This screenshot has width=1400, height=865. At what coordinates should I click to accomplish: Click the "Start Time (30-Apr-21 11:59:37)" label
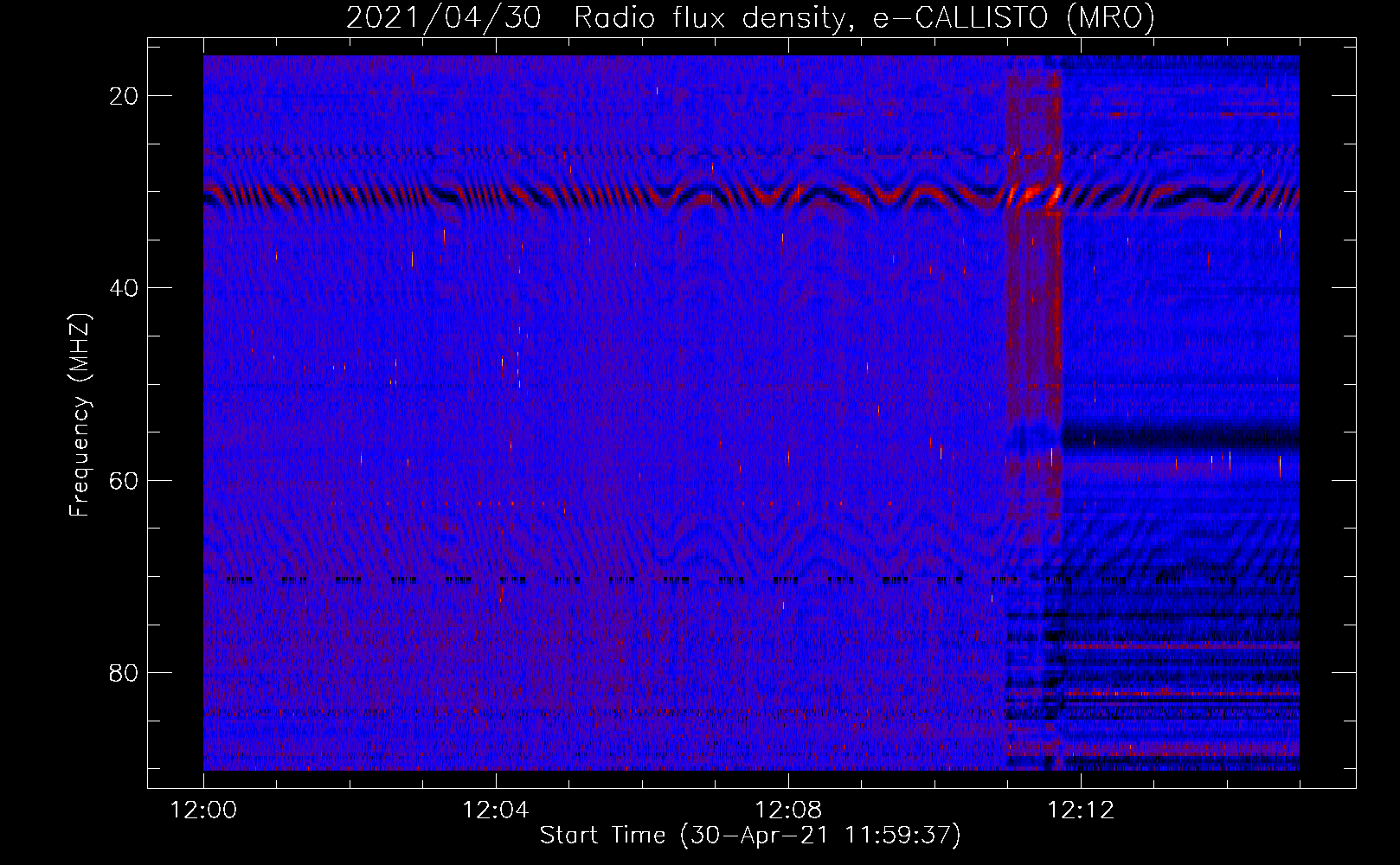tap(750, 836)
